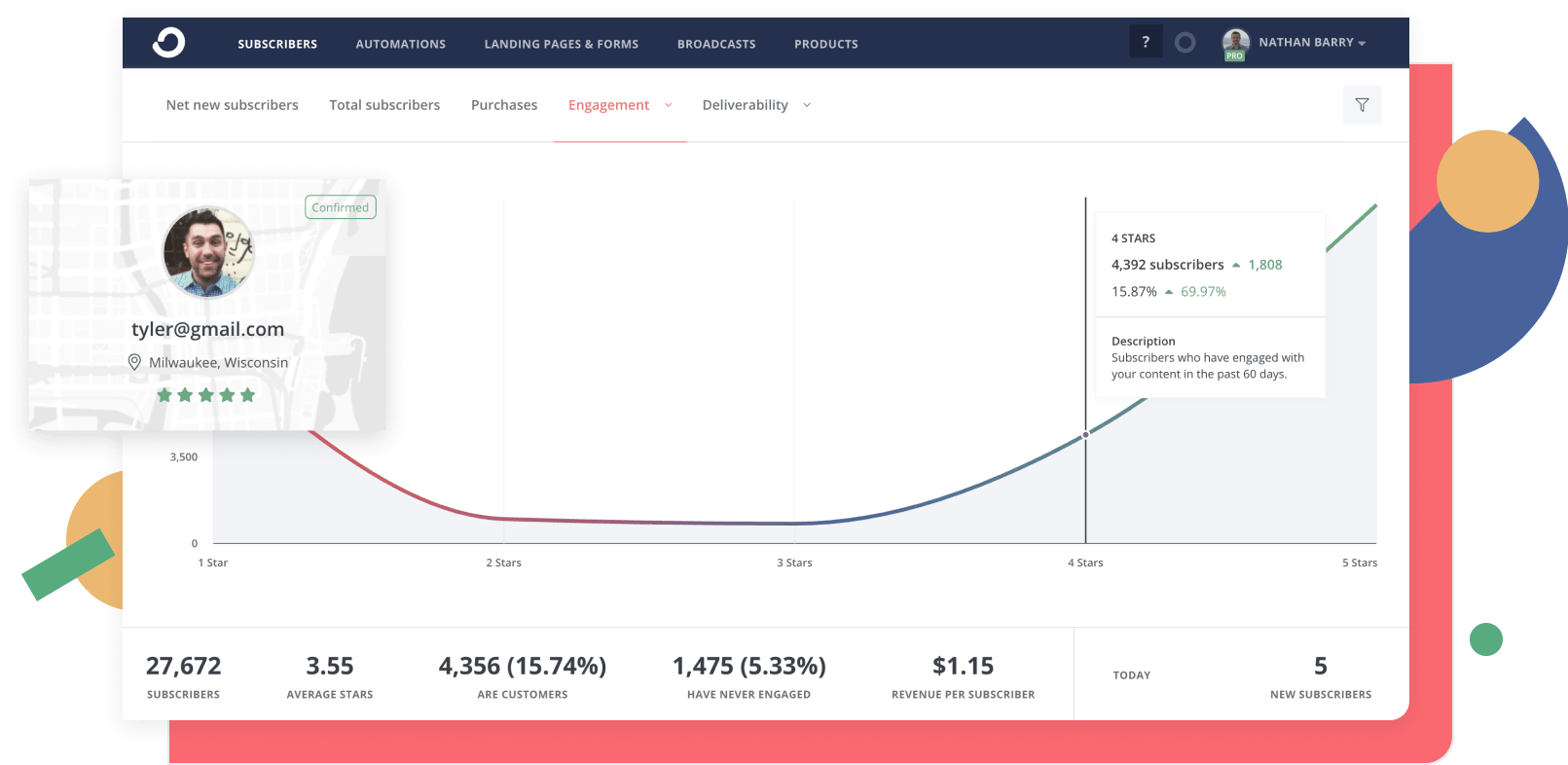Click the 15.87% tooltip value
1568x765 pixels.
point(1134,292)
